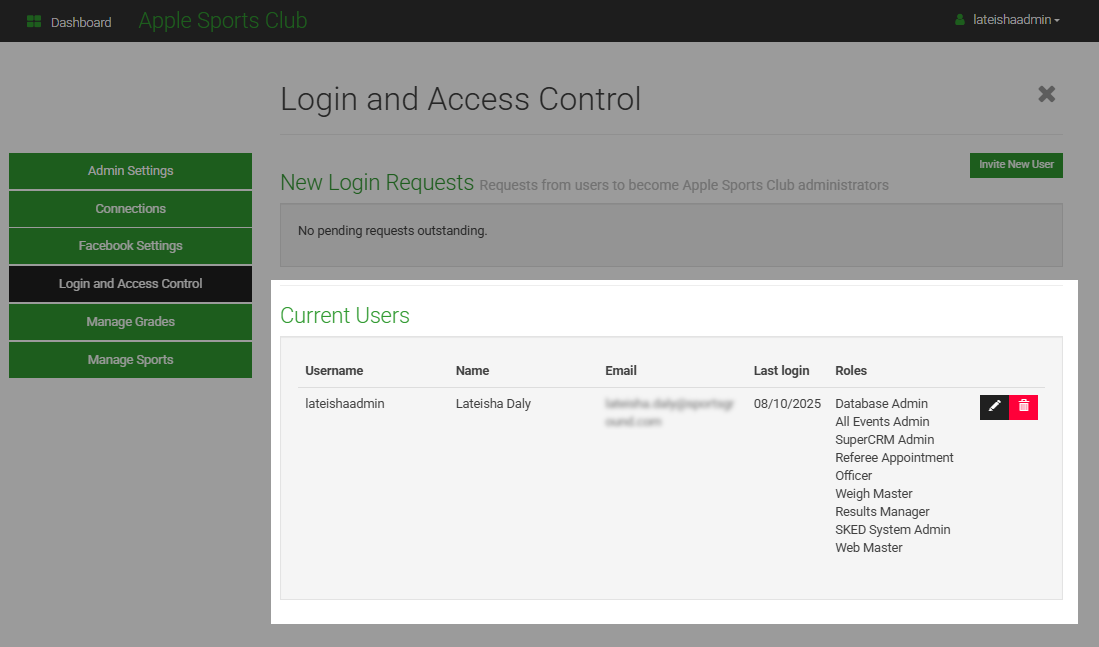This screenshot has width=1099, height=647.
Task: Click the 08/10/2025 last login date
Action: tap(787, 404)
